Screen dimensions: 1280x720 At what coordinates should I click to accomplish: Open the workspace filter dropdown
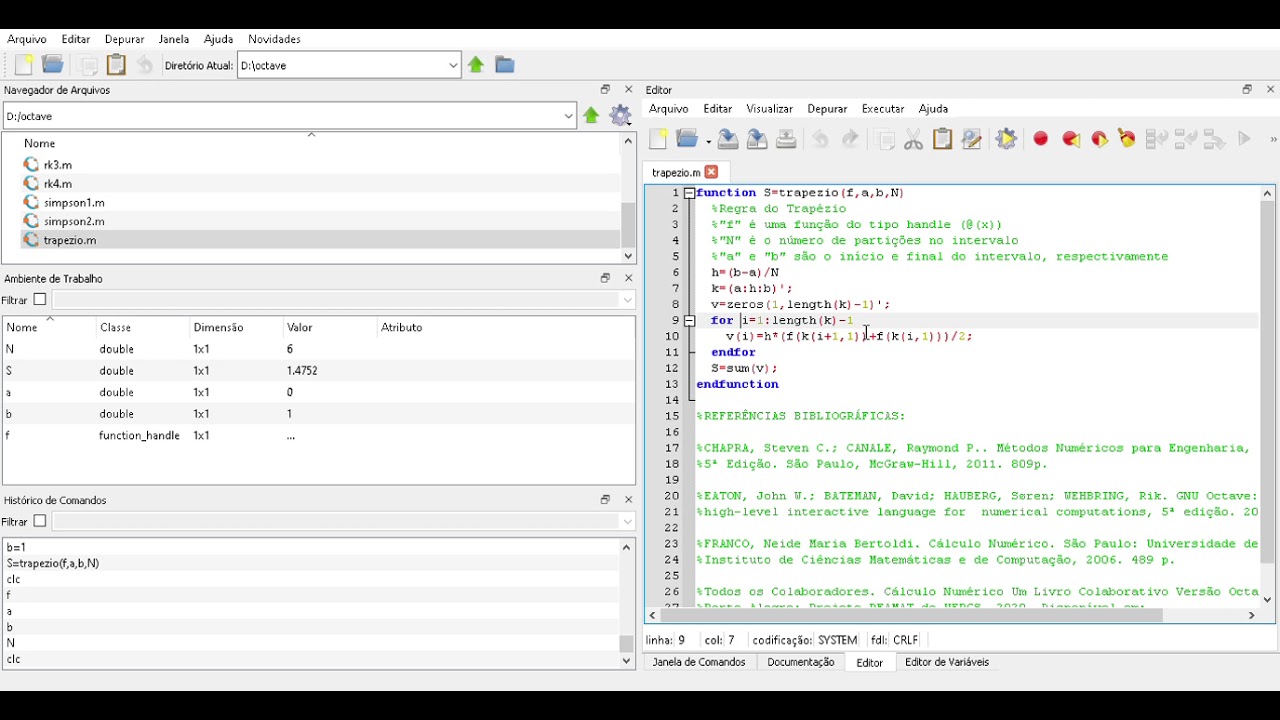click(x=627, y=300)
